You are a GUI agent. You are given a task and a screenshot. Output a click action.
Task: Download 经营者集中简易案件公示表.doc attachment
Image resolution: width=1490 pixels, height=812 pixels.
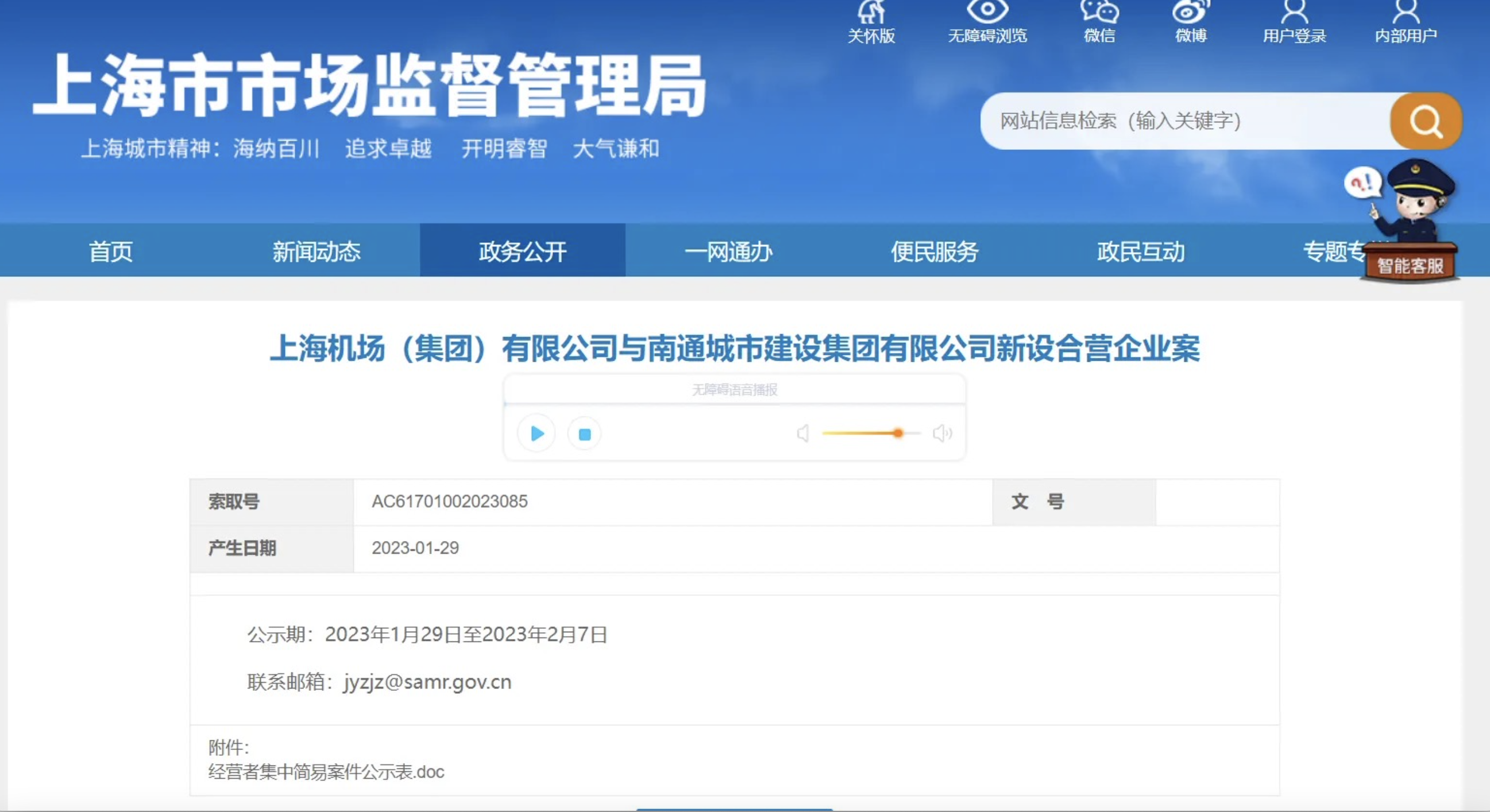[326, 772]
